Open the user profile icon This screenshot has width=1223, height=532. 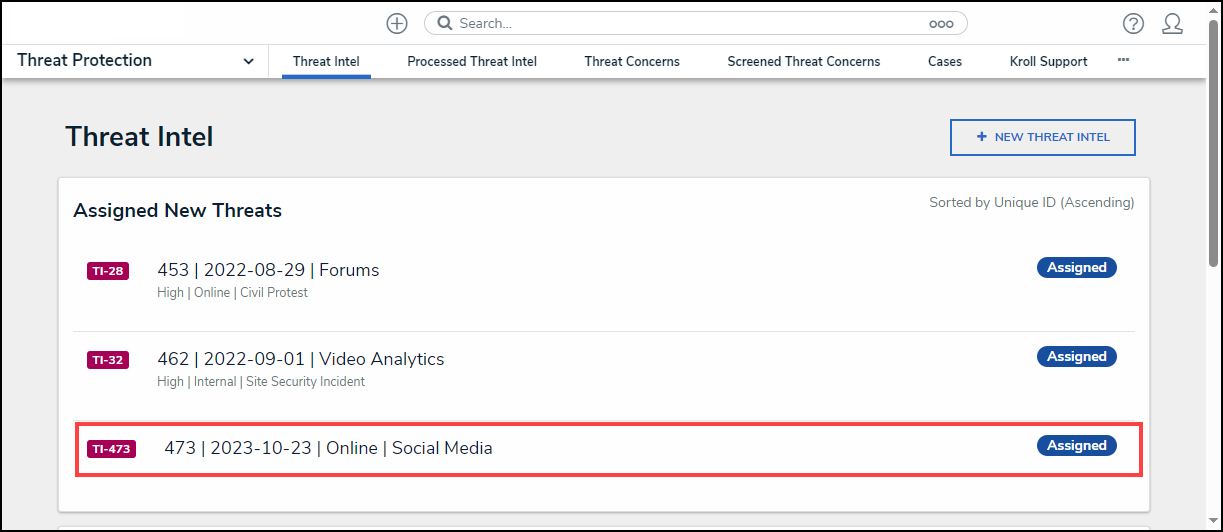pyautogui.click(x=1172, y=24)
